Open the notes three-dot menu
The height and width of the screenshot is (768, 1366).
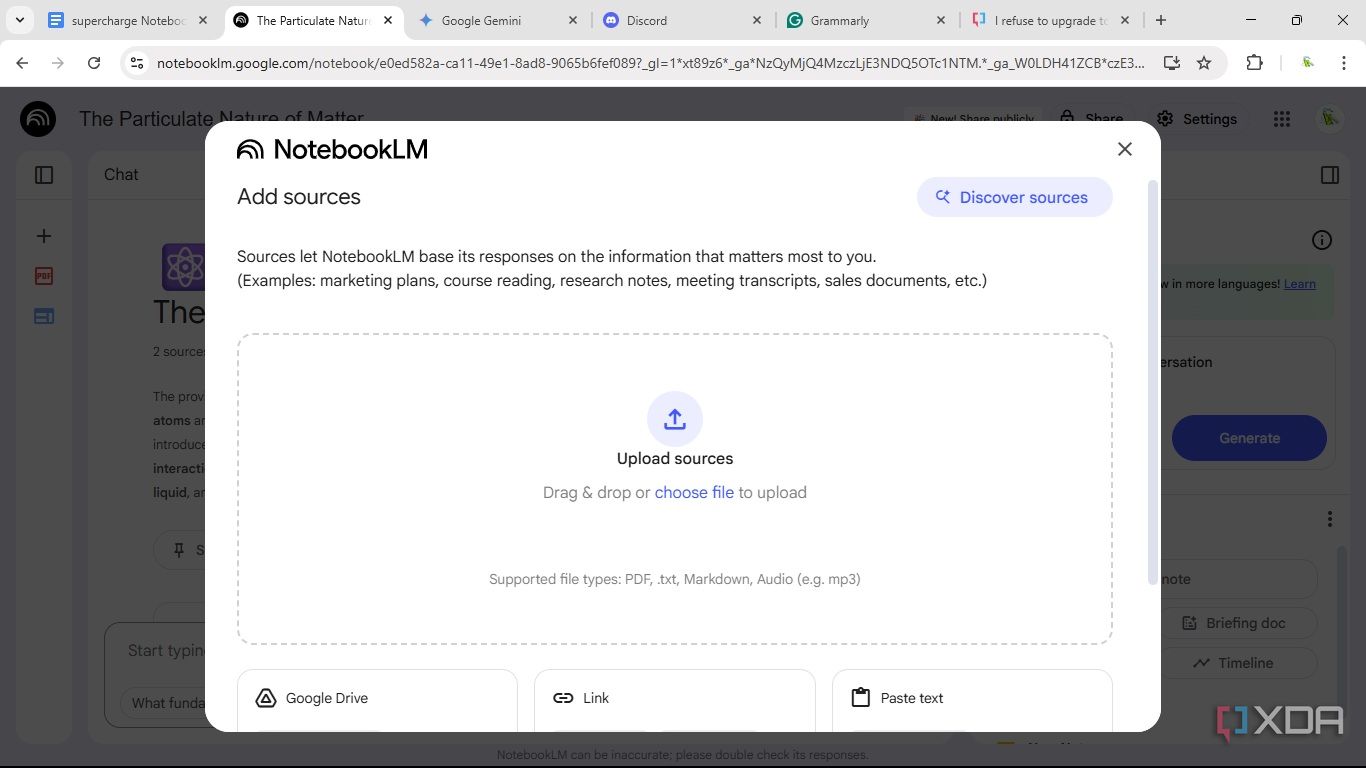click(x=1330, y=519)
